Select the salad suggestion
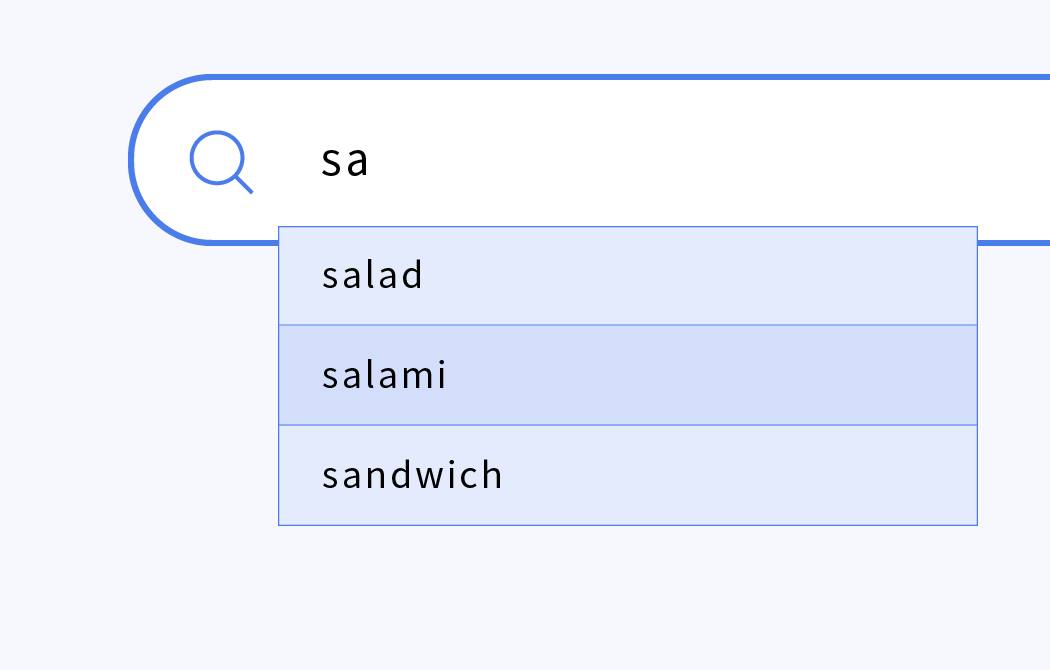This screenshot has width=1050, height=670. (x=628, y=276)
